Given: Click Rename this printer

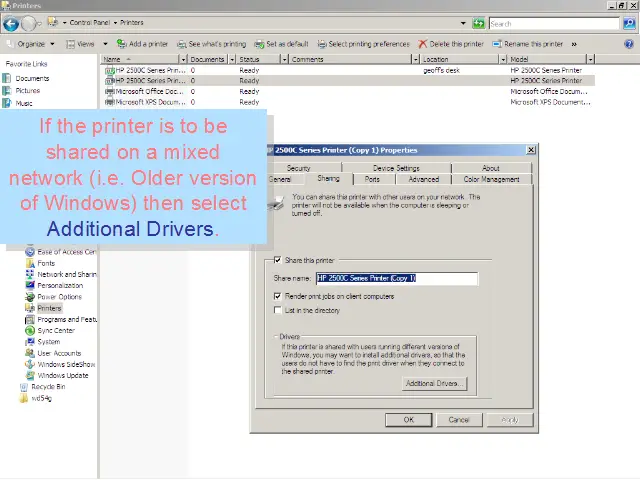Looking at the screenshot, I should [528, 44].
